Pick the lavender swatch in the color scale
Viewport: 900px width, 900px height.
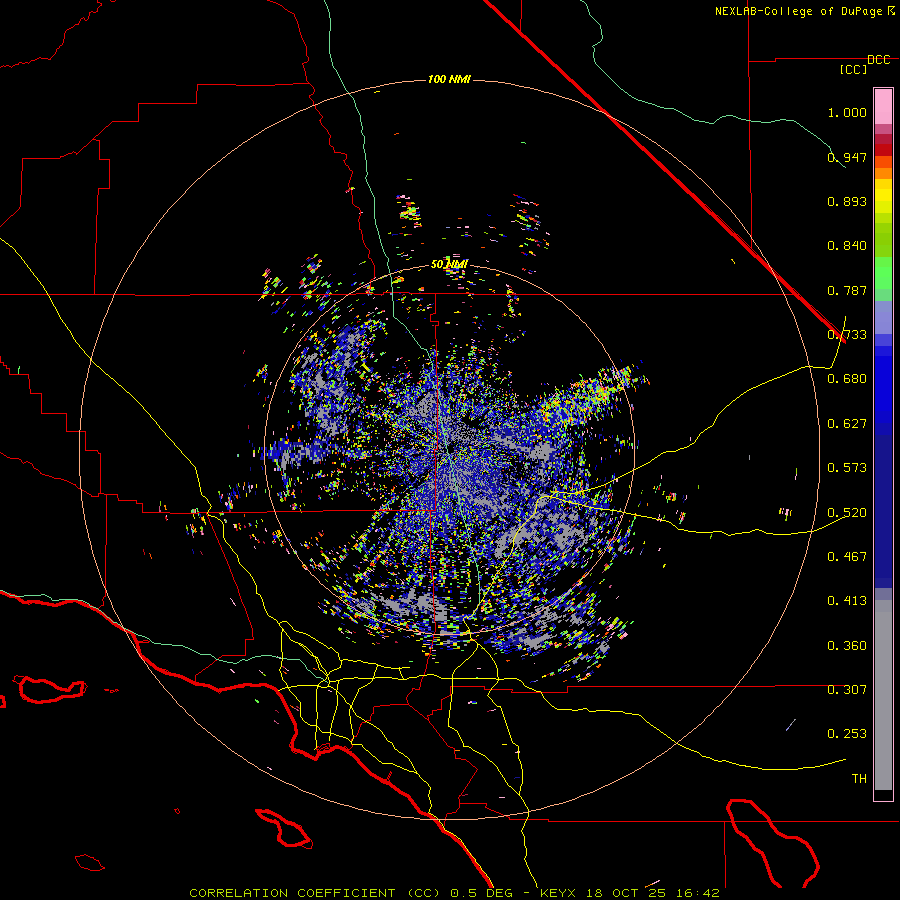tap(883, 317)
